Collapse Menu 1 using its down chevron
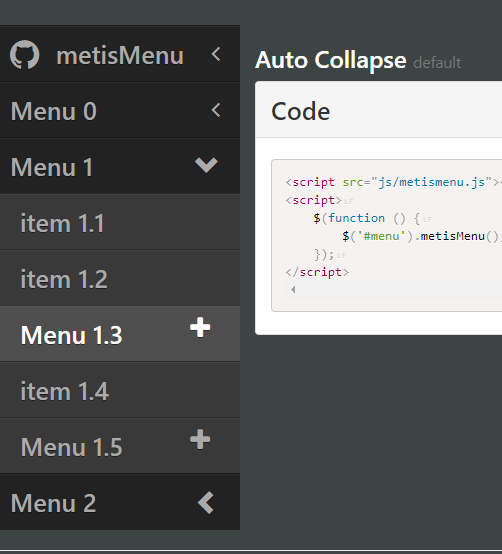502x554 pixels. [x=206, y=165]
